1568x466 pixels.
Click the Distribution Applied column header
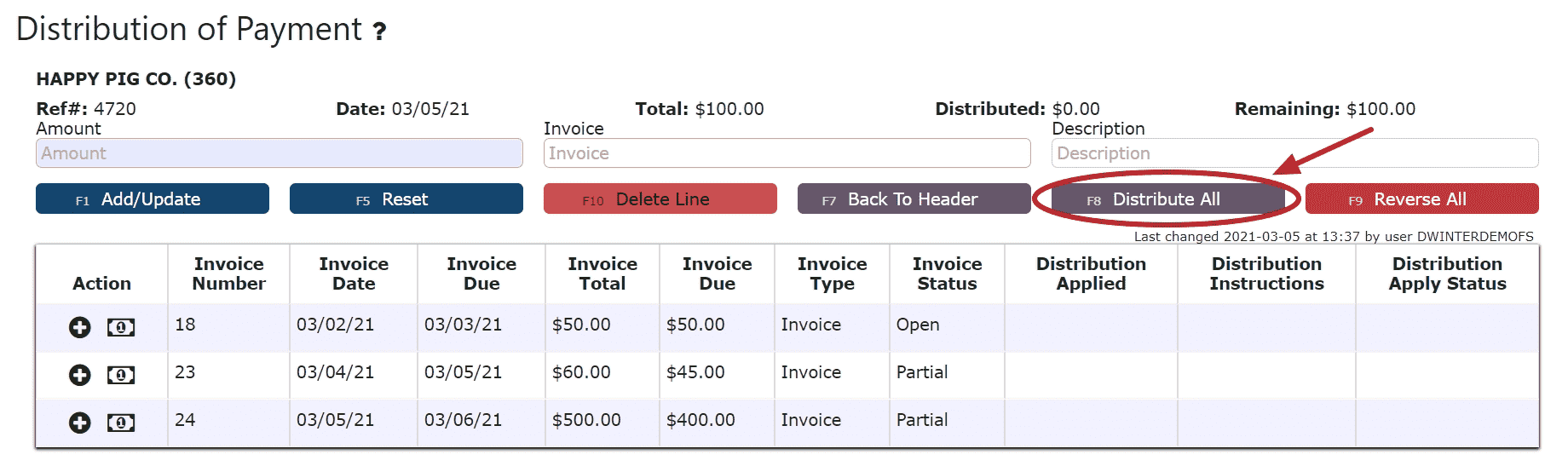coord(1092,273)
